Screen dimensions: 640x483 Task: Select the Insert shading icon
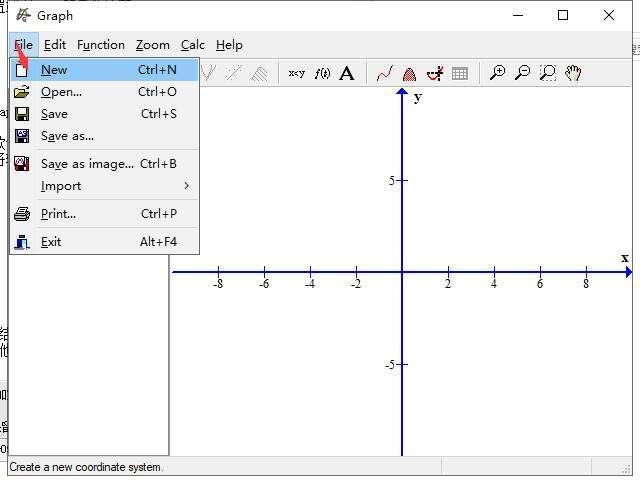pos(409,73)
